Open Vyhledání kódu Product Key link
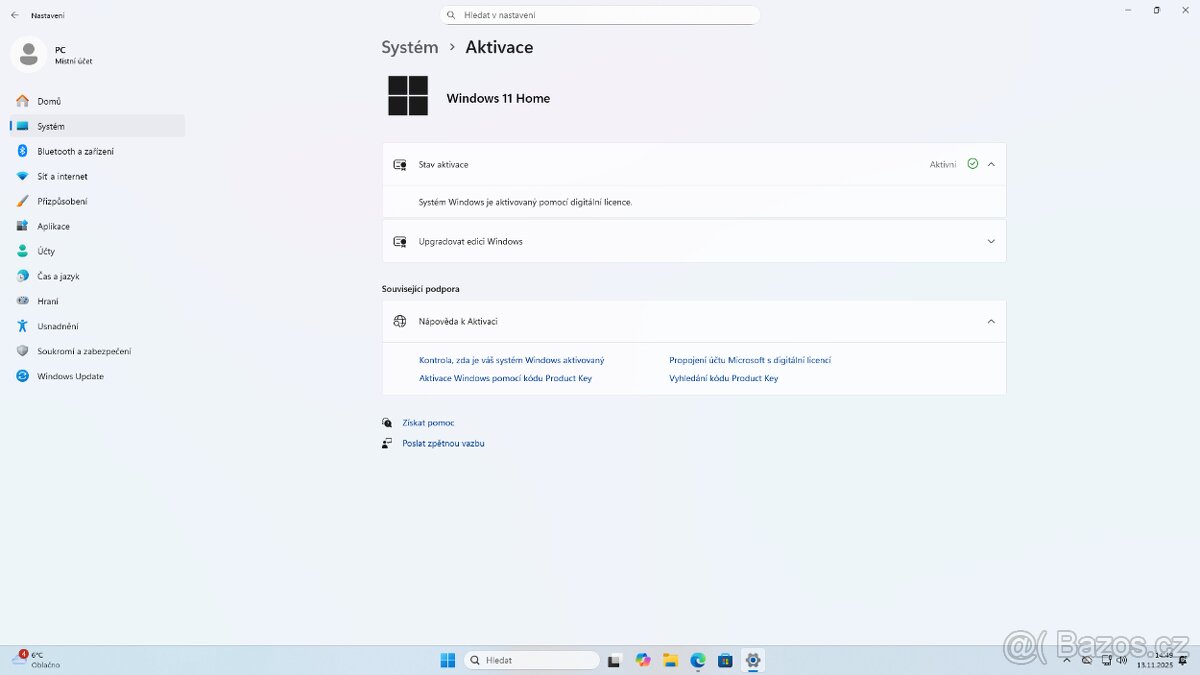This screenshot has width=1200, height=675. (x=723, y=378)
